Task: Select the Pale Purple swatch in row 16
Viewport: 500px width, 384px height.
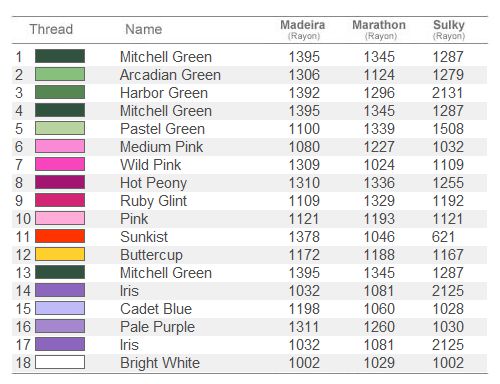Action: pyautogui.click(x=60, y=326)
